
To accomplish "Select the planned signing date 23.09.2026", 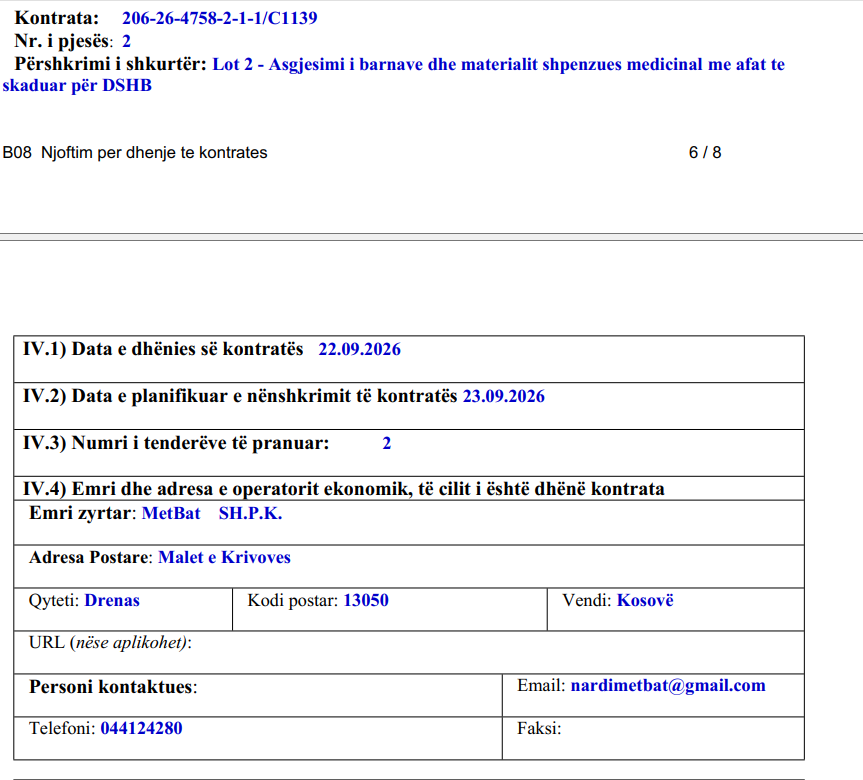I will pos(504,396).
